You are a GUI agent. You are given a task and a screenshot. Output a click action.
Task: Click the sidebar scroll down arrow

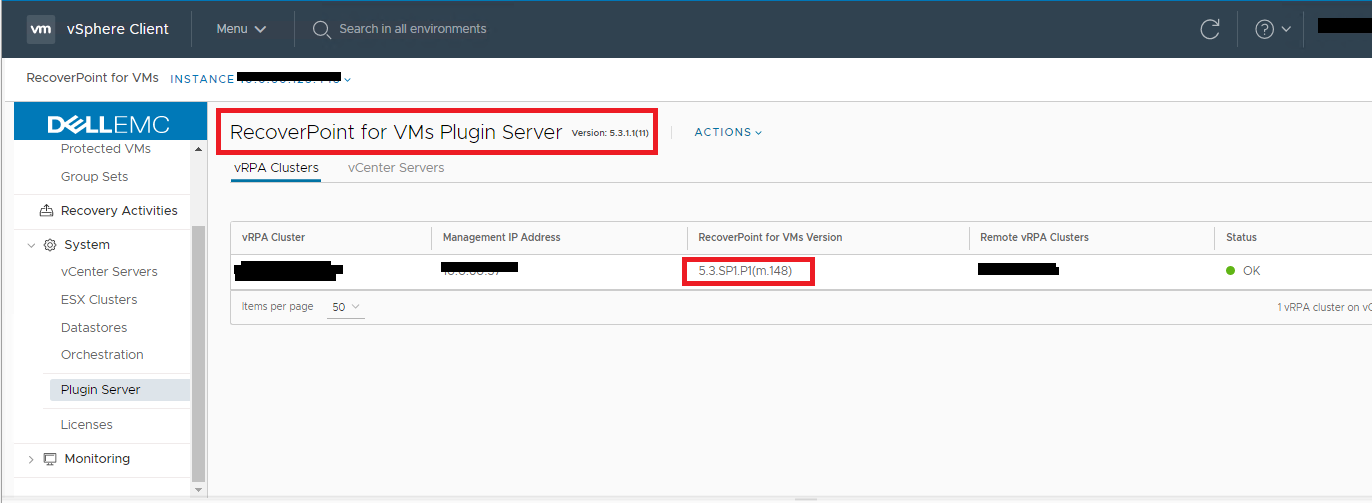[198, 490]
